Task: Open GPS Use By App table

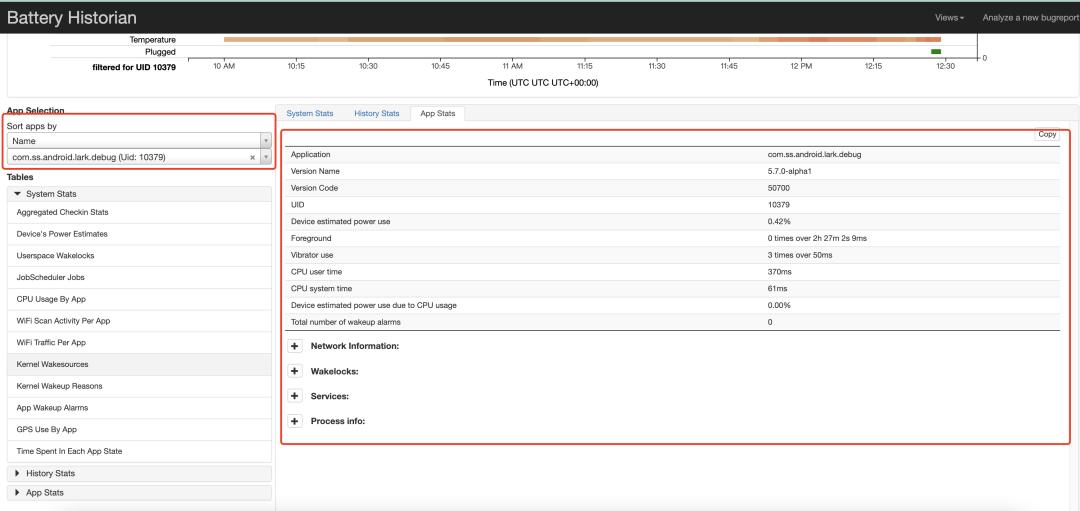Action: point(139,429)
